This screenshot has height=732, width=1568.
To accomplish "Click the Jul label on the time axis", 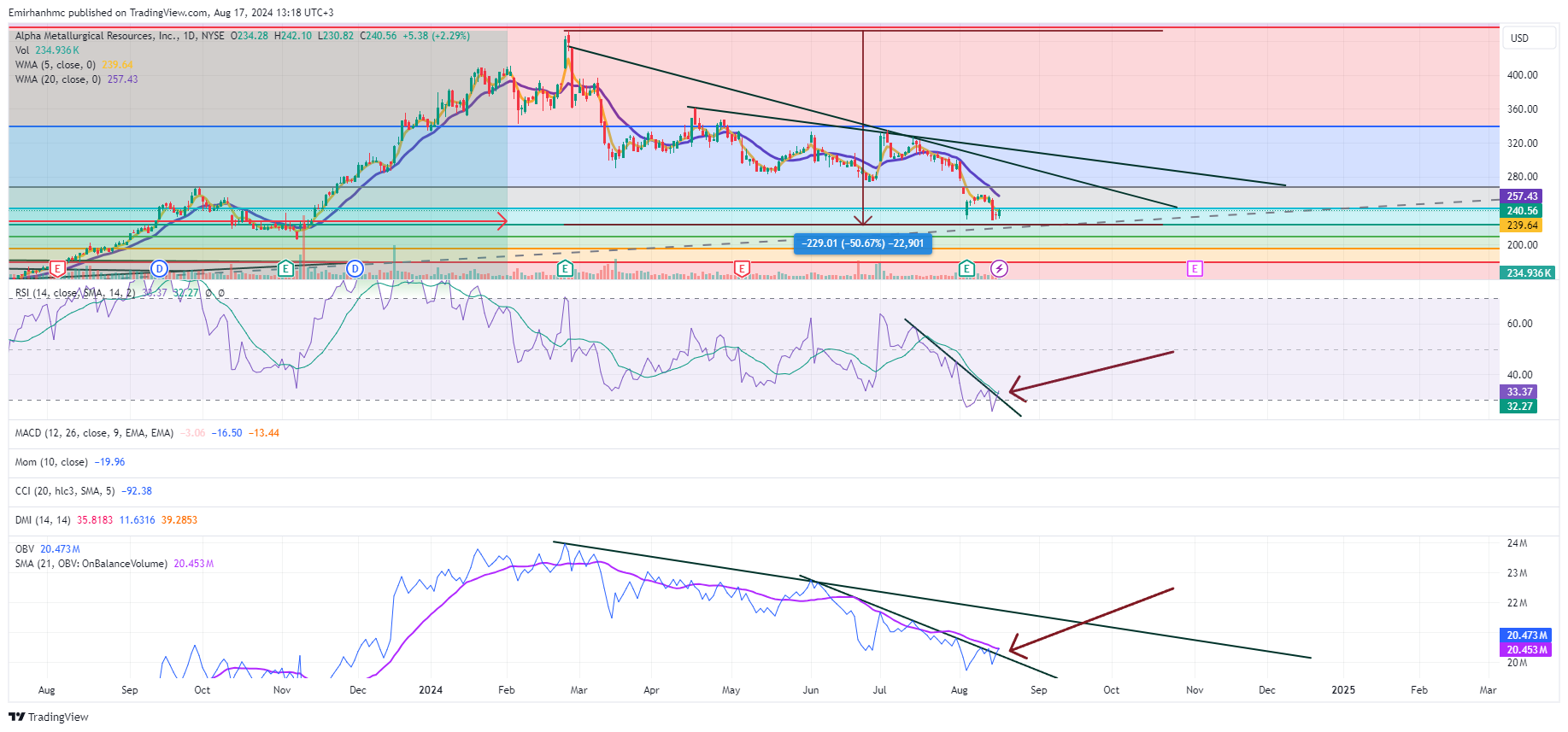I will click(879, 690).
